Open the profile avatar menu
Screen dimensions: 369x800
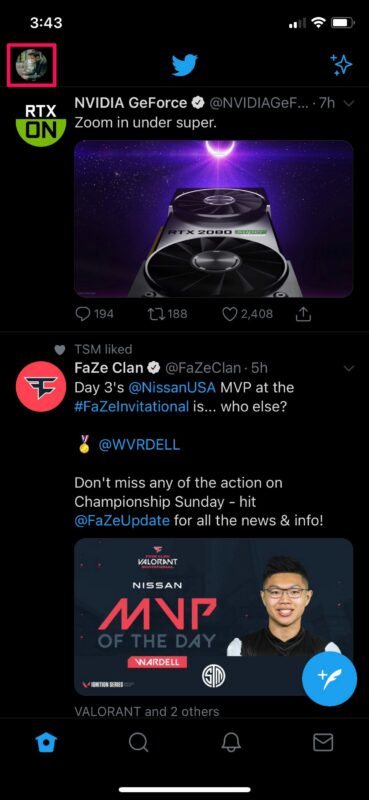click(31, 65)
